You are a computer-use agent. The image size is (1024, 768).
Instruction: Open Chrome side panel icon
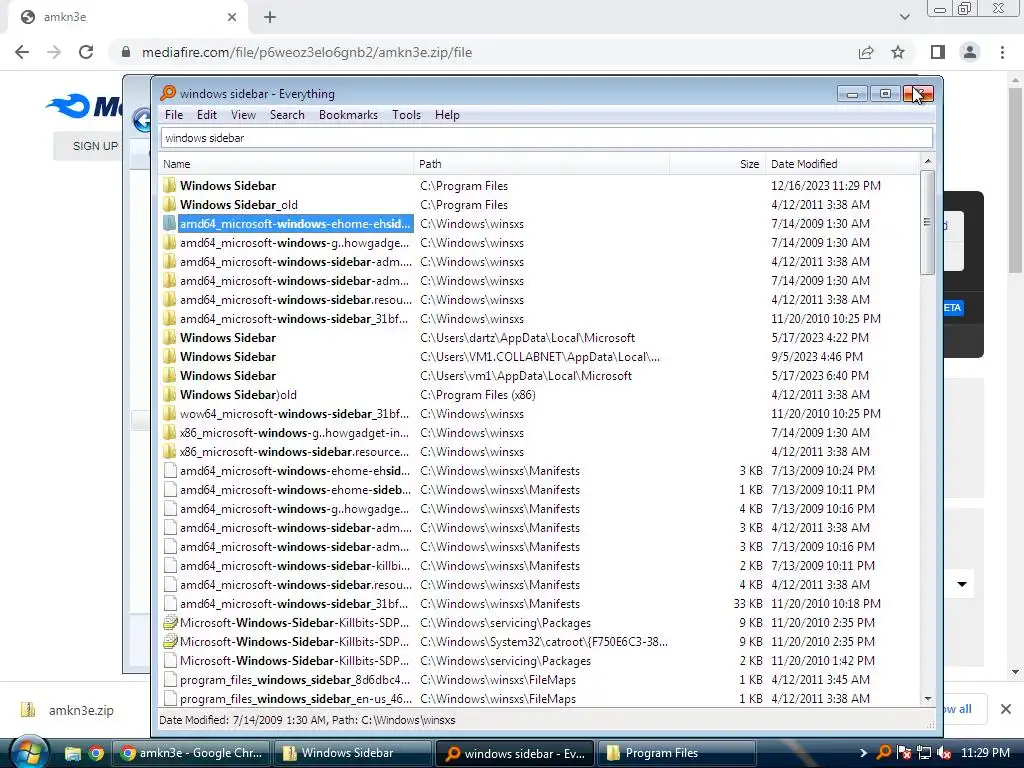(938, 52)
